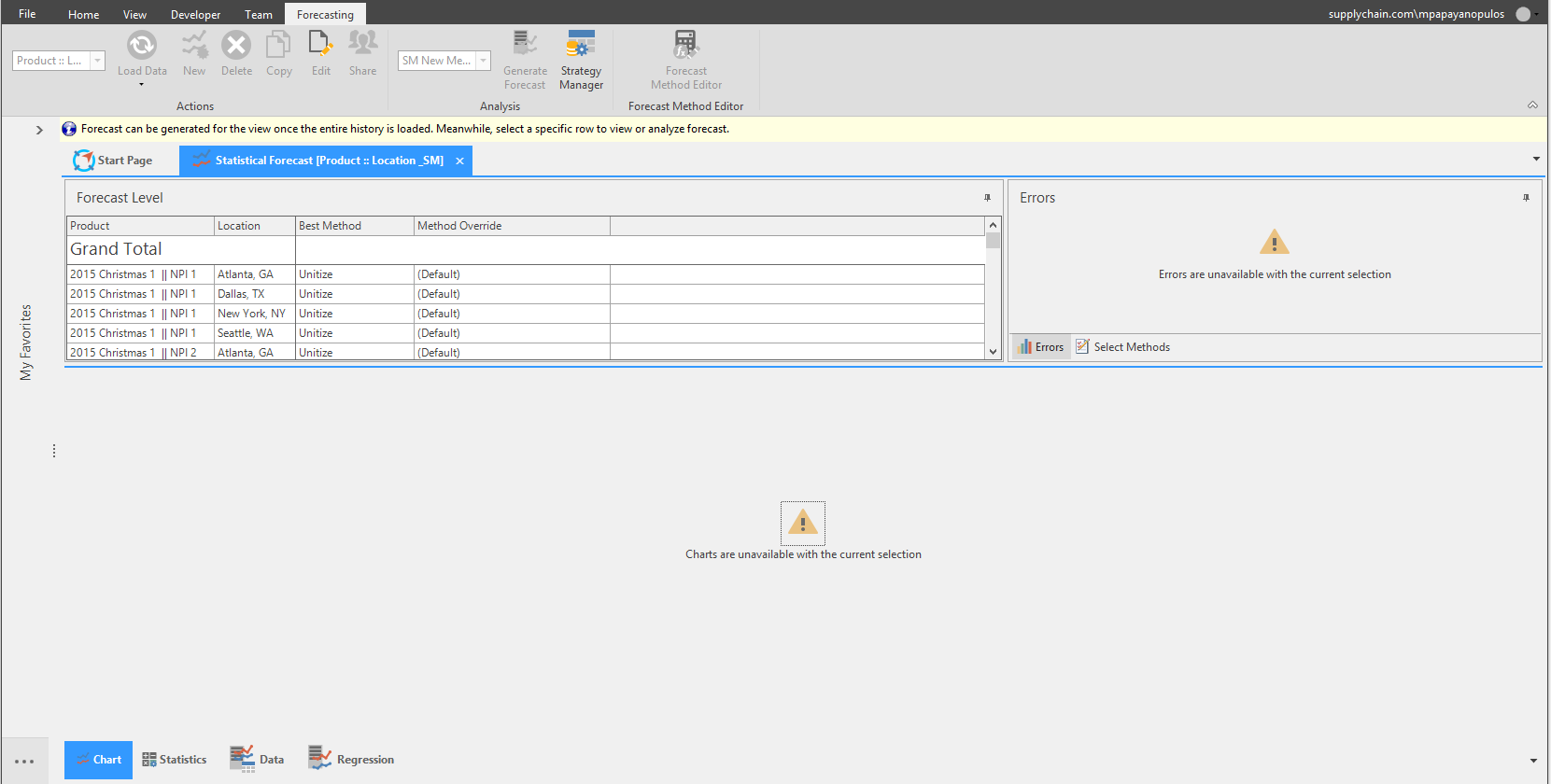The width and height of the screenshot is (1551, 784).
Task: Collapse the ribbon with the chevron
Action: 1532,105
